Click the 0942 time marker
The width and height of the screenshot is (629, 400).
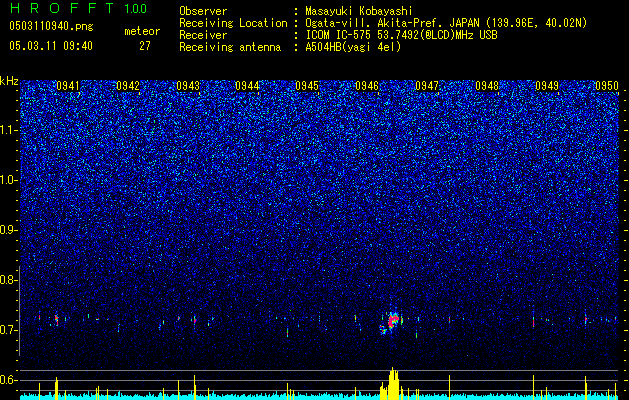point(128,86)
